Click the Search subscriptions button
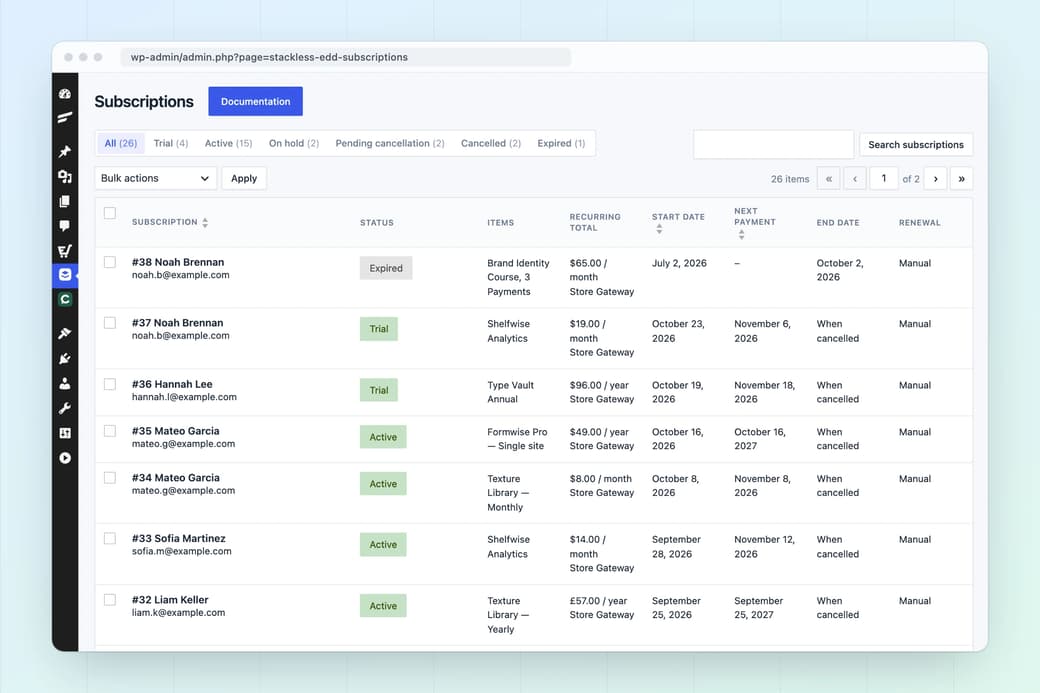Viewport: 1040px width, 693px height. pyautogui.click(x=916, y=145)
